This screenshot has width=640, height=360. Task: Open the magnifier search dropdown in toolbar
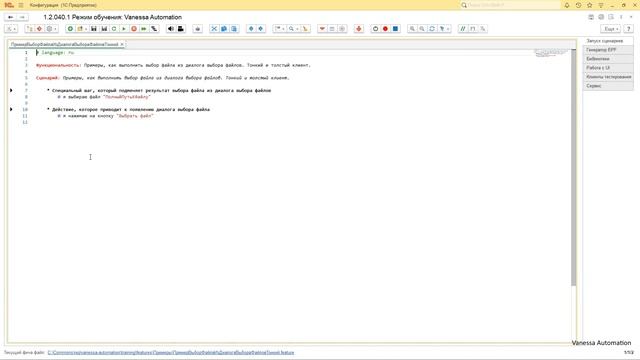point(293,29)
